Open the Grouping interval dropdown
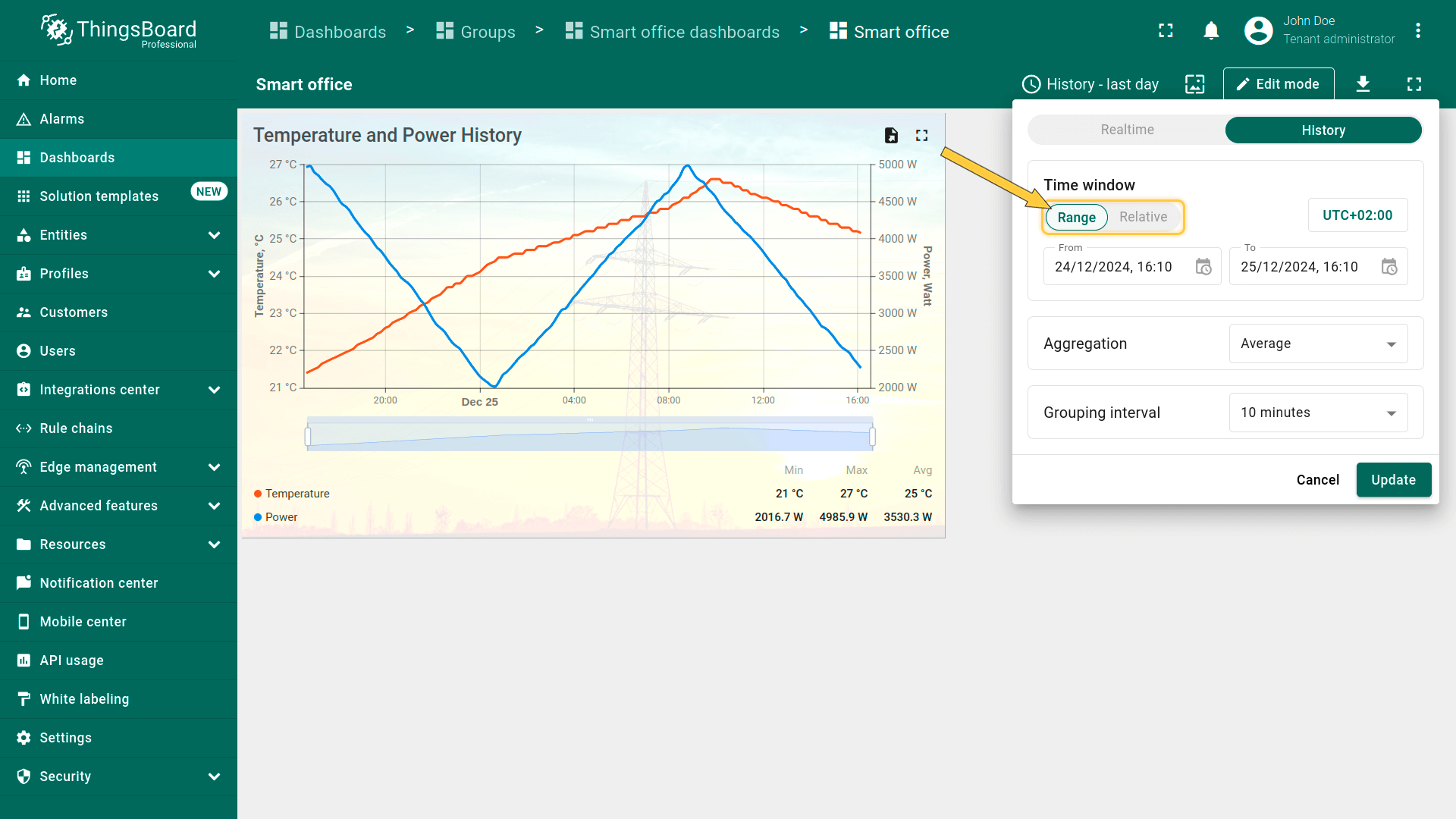Screen dimensions: 1456x819 pyautogui.click(x=1318, y=413)
